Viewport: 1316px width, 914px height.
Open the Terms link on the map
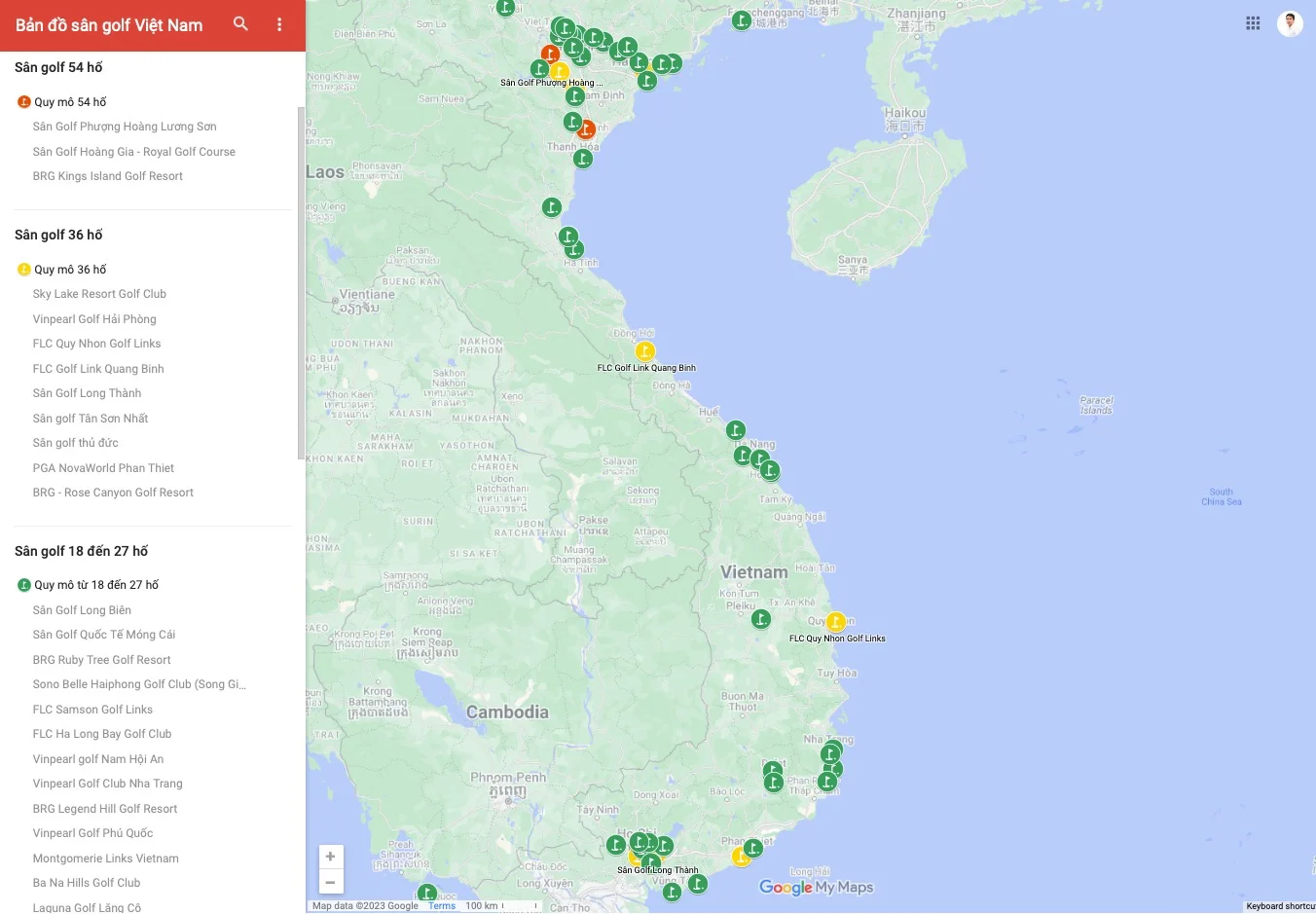click(441, 906)
